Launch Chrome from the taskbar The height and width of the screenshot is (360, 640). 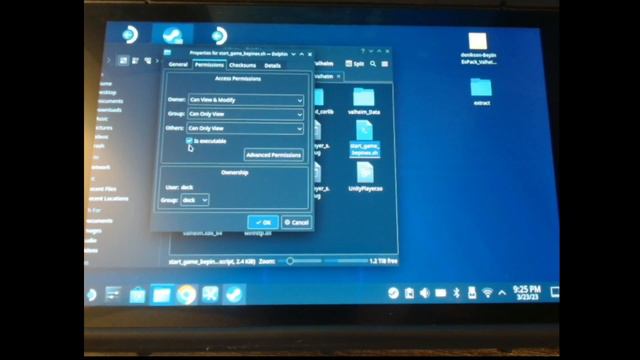click(186, 295)
